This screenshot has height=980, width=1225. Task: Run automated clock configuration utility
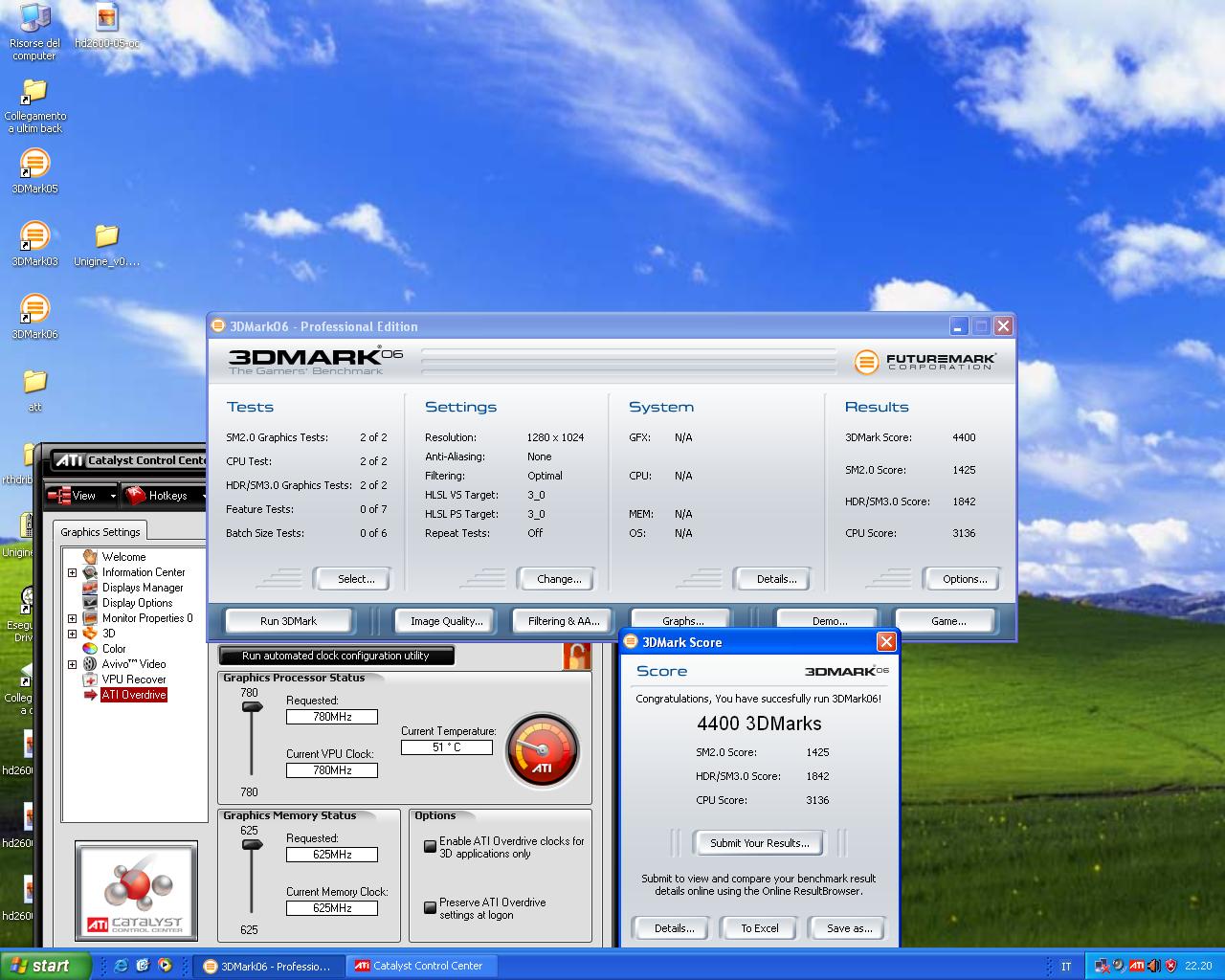coord(336,656)
